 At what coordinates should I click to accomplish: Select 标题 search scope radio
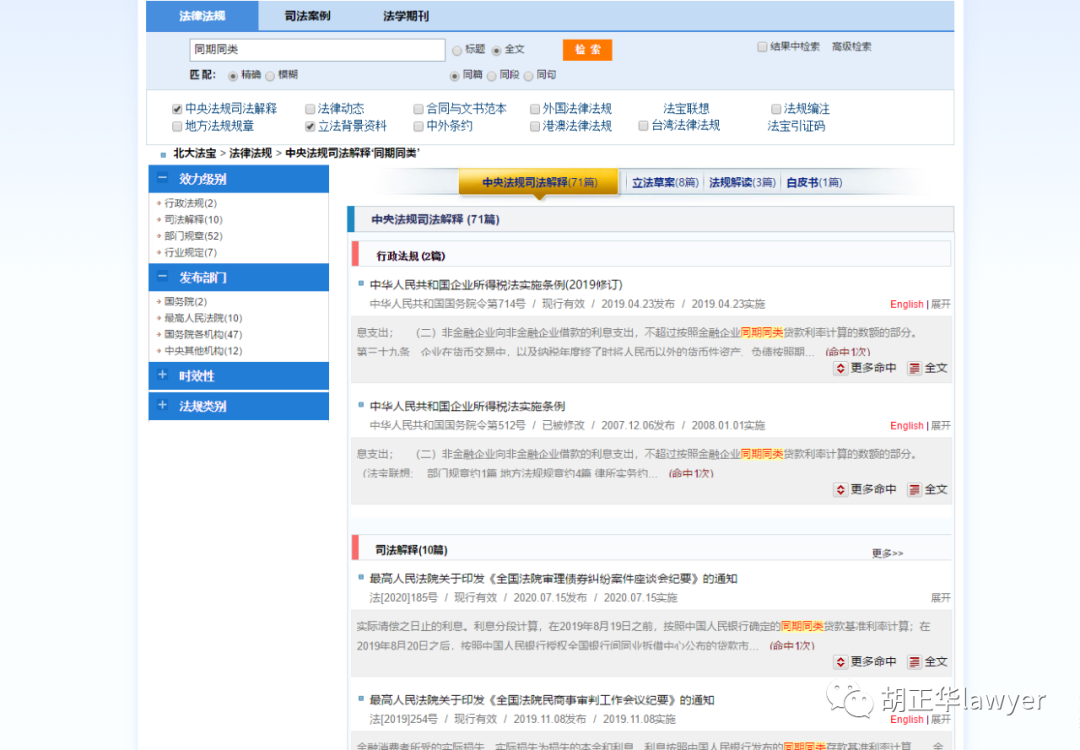pos(457,50)
